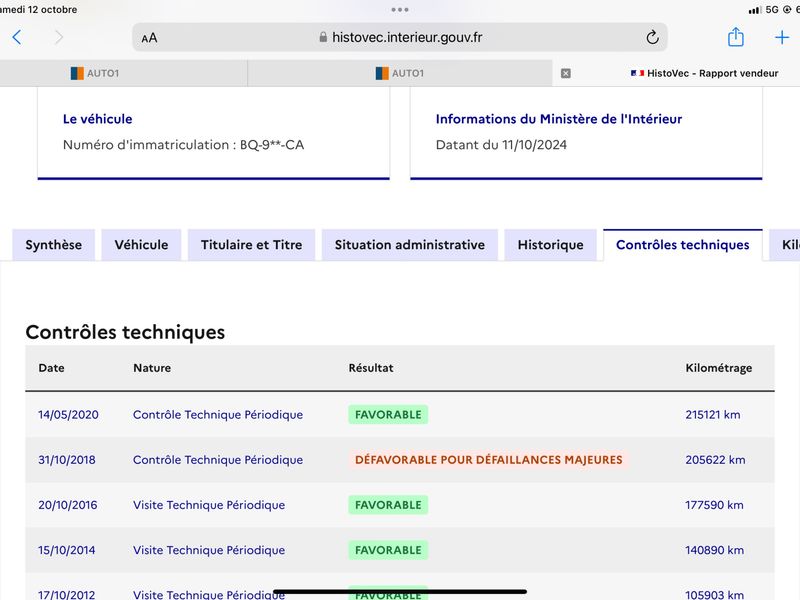Tap the 5G signal indicator in the status bar
The height and width of the screenshot is (600, 800).
(x=772, y=9)
